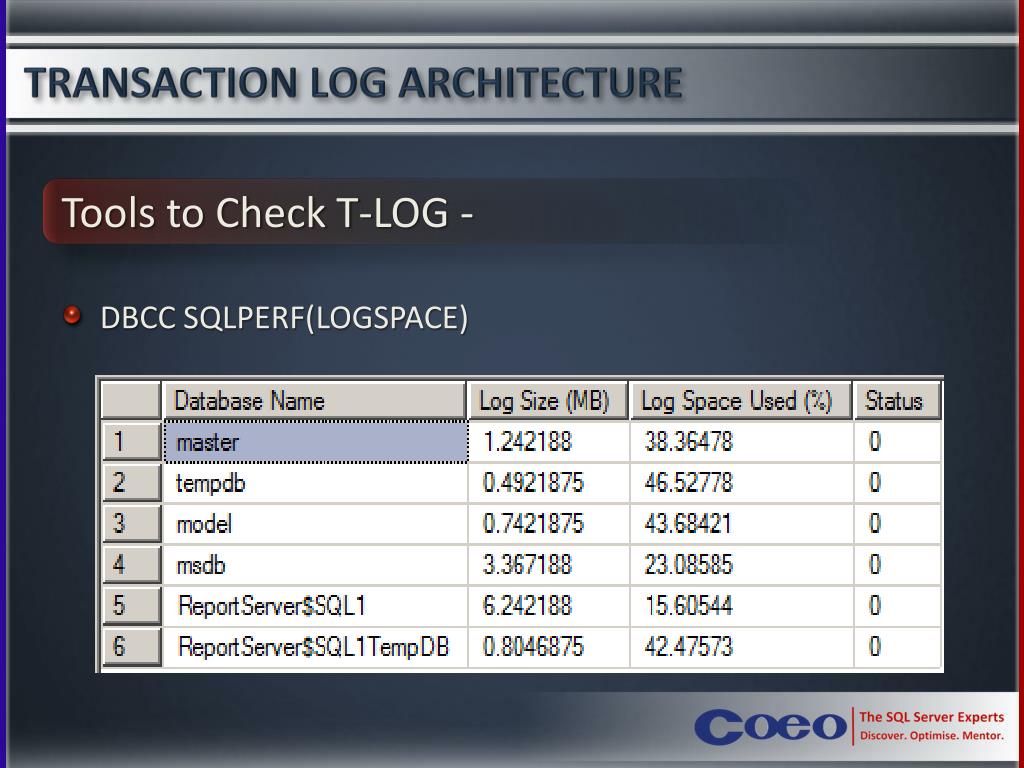Screen dimensions: 1024x768
Task: Select row header number 6
Action: click(132, 647)
